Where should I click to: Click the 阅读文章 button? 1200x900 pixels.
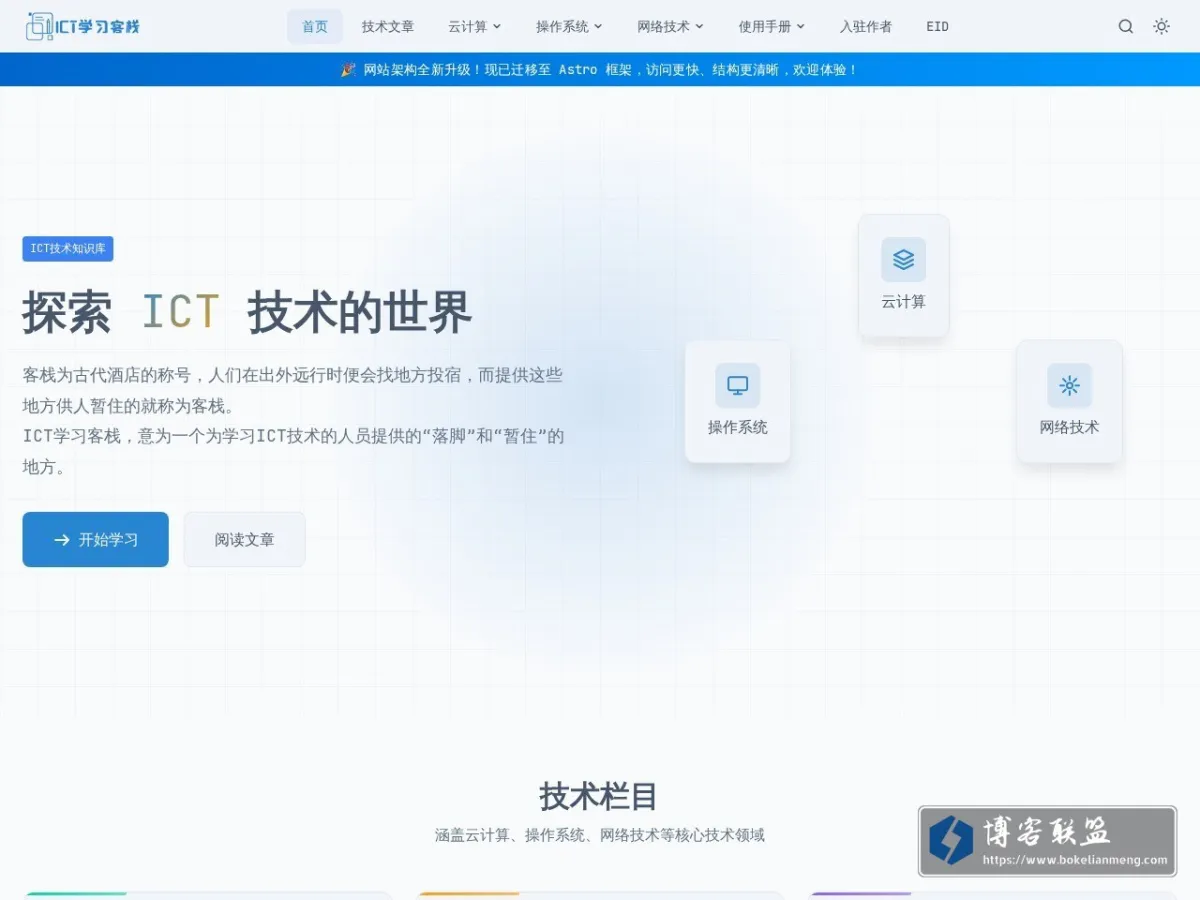(x=244, y=540)
